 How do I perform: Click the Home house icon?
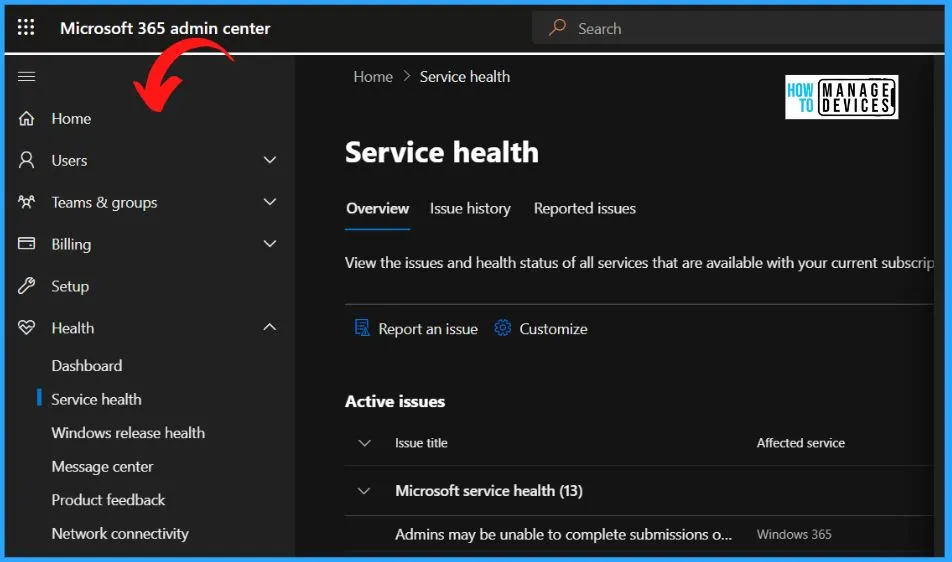[x=26, y=118]
